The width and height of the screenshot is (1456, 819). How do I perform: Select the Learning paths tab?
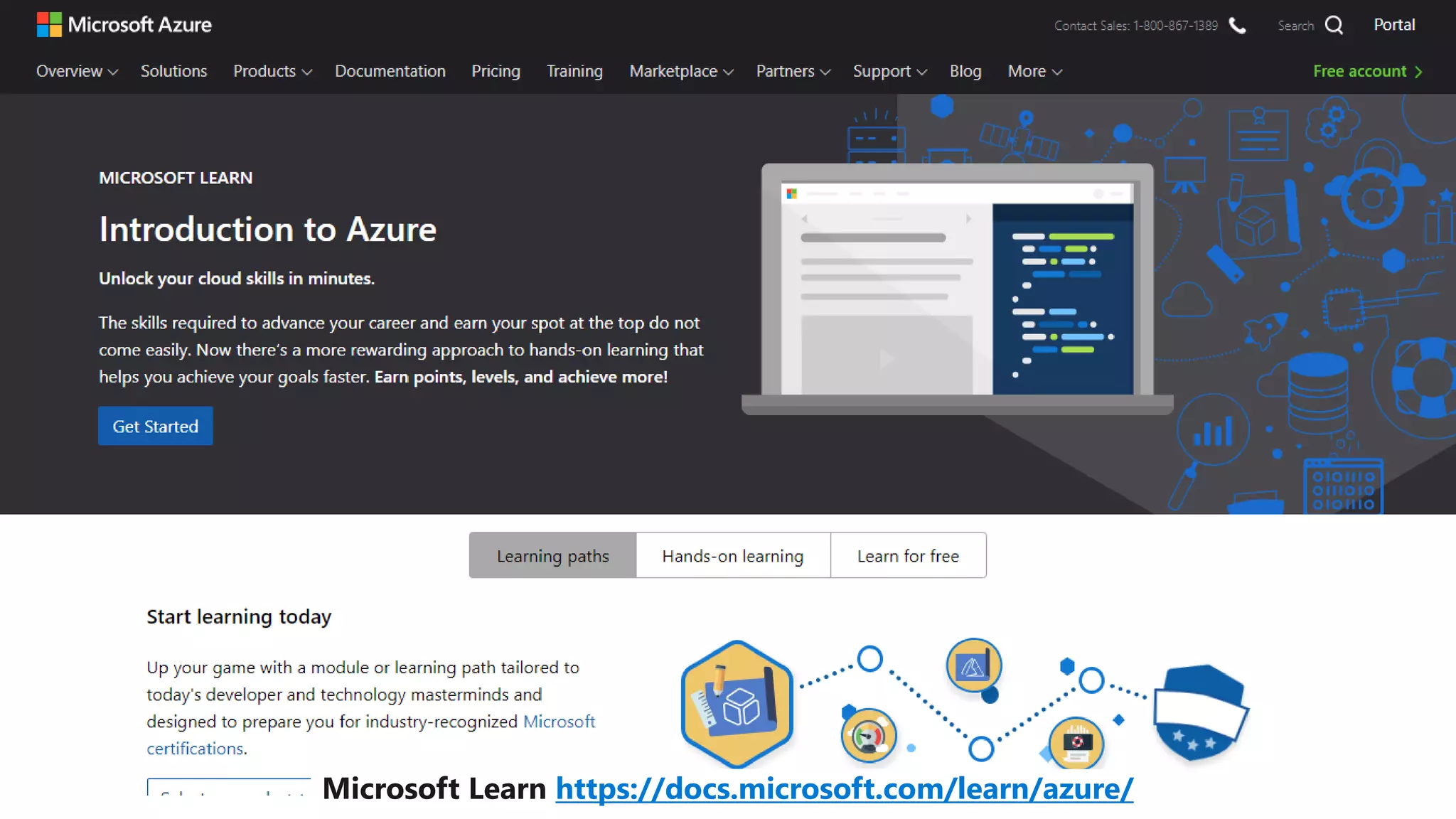click(553, 555)
